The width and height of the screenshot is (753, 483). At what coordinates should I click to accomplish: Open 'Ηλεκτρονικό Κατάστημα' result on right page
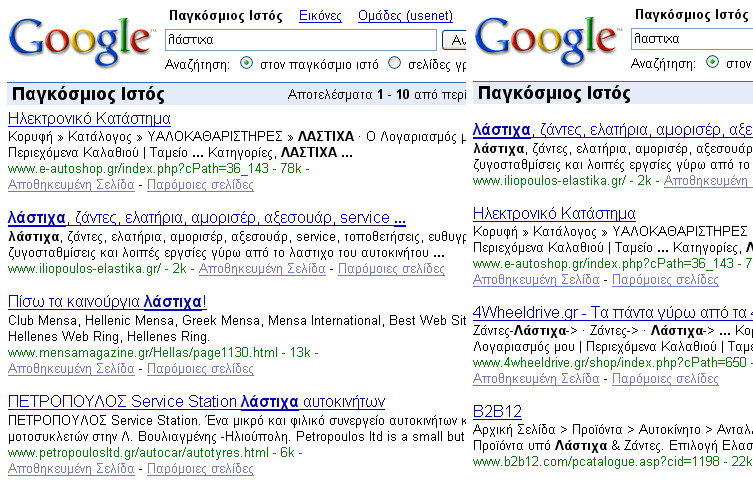554,214
